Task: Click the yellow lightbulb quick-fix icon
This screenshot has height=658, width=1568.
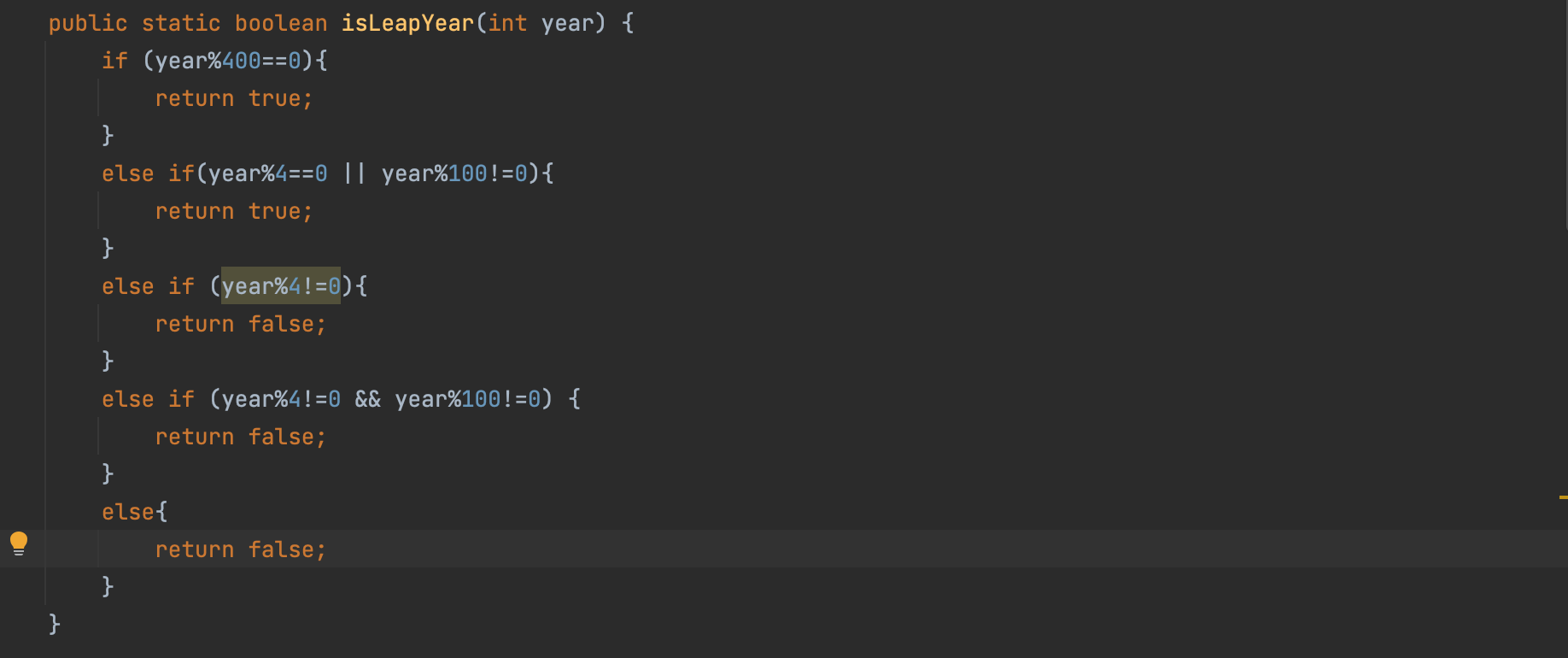Action: [19, 543]
